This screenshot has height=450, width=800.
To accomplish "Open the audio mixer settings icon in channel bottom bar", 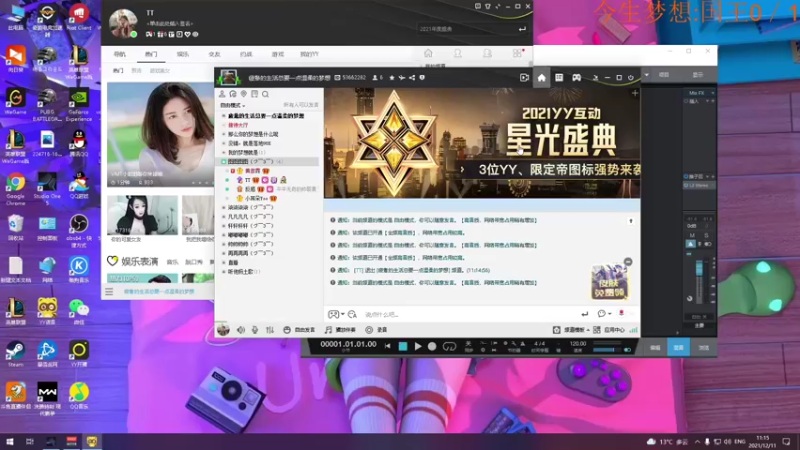I will click(269, 330).
